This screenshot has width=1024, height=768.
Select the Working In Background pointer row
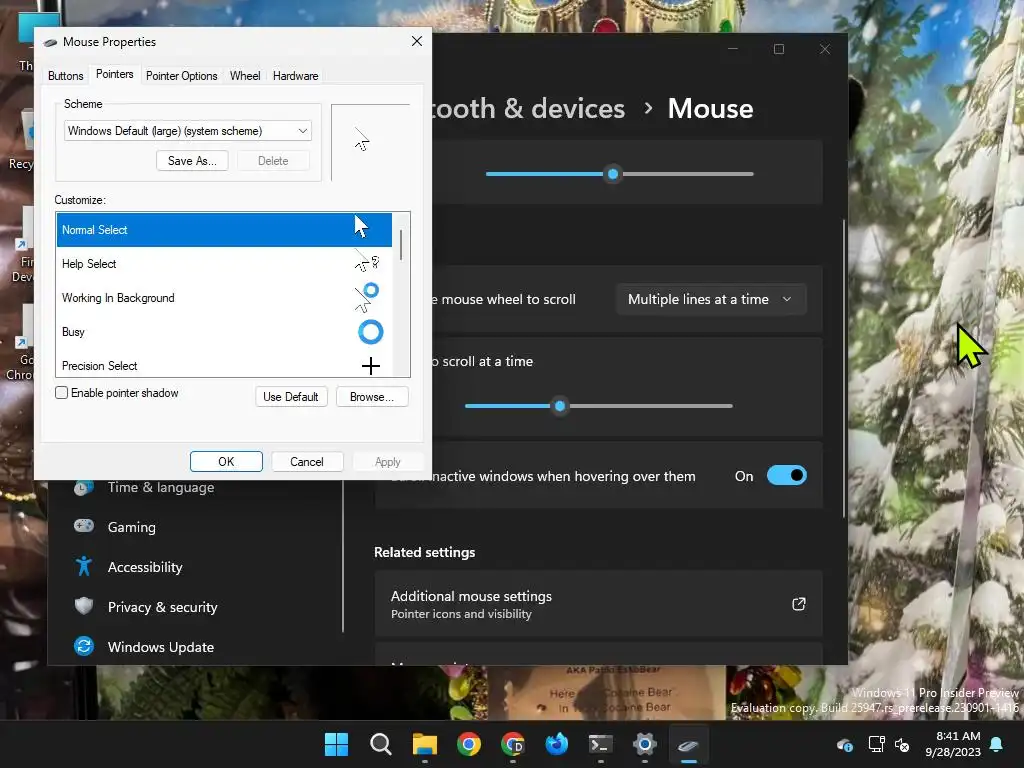point(224,298)
